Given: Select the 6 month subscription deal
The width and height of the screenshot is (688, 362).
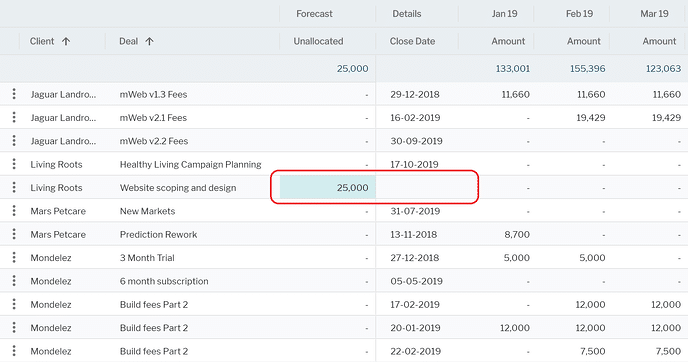Looking at the screenshot, I should tap(164, 281).
